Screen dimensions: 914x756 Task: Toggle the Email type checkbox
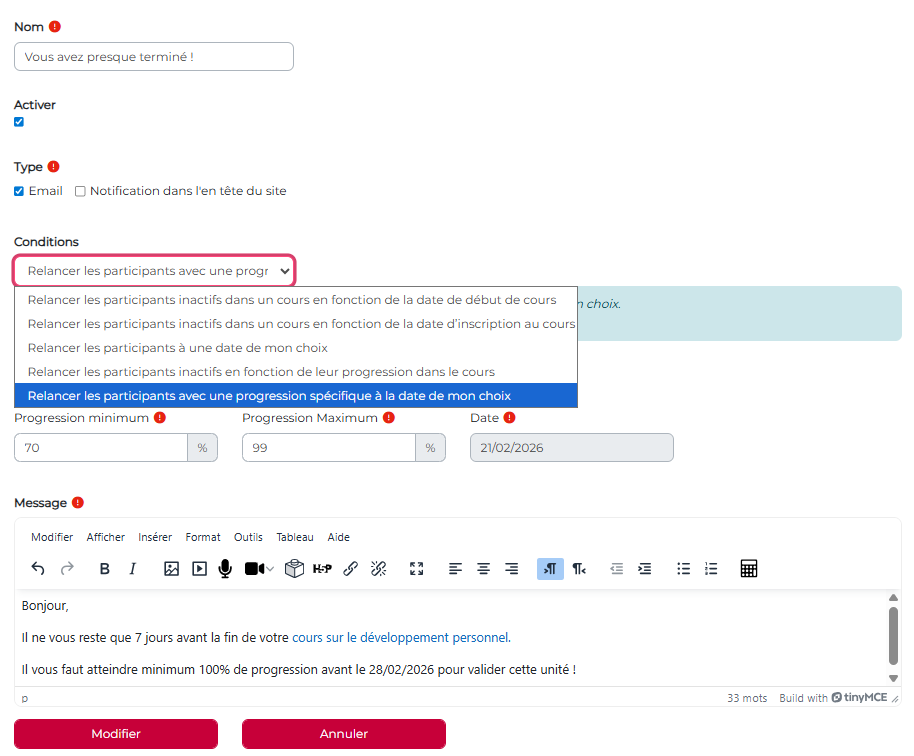point(19,191)
